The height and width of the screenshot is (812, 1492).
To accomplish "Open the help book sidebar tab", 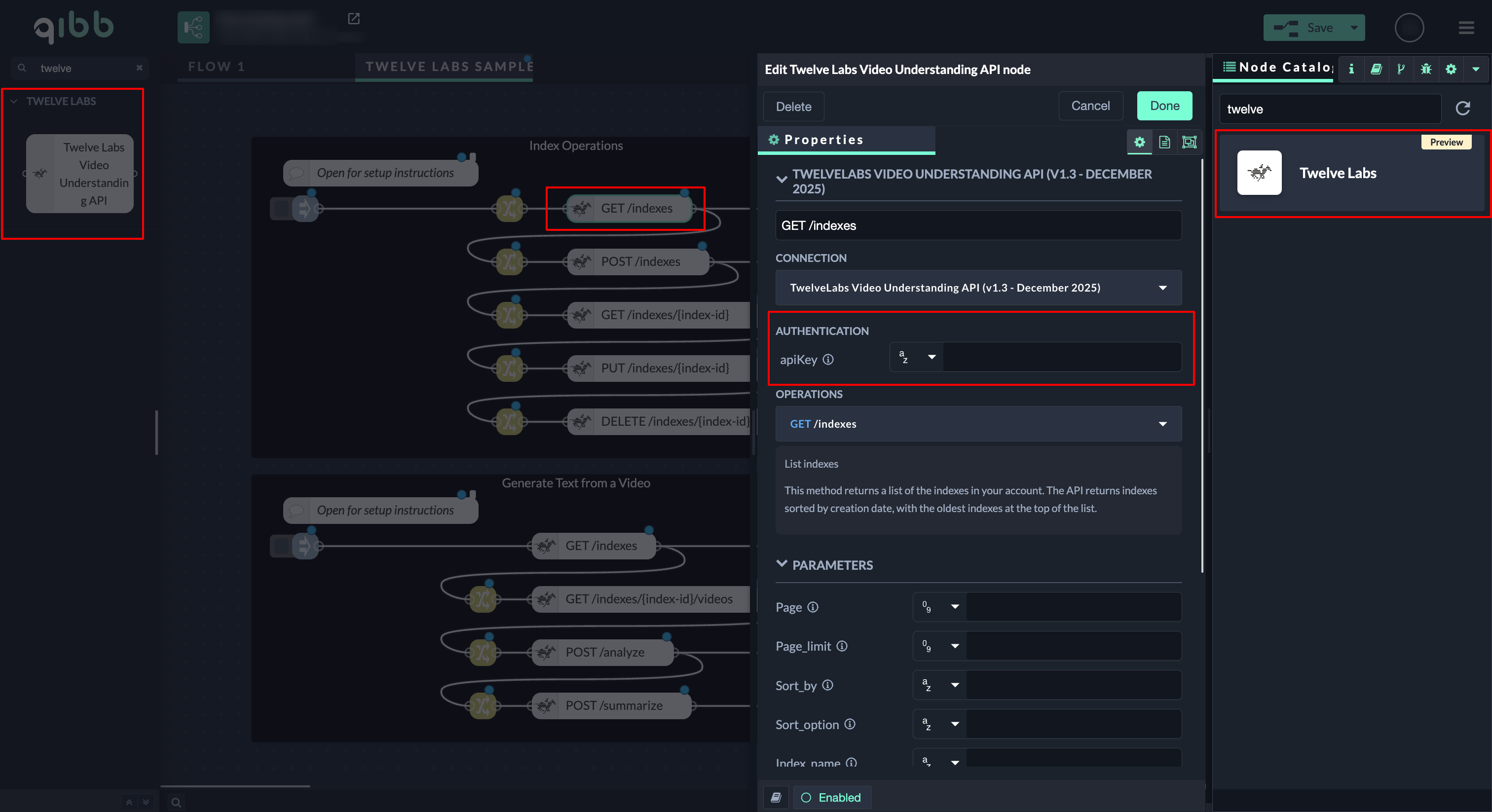I will (x=1376, y=69).
